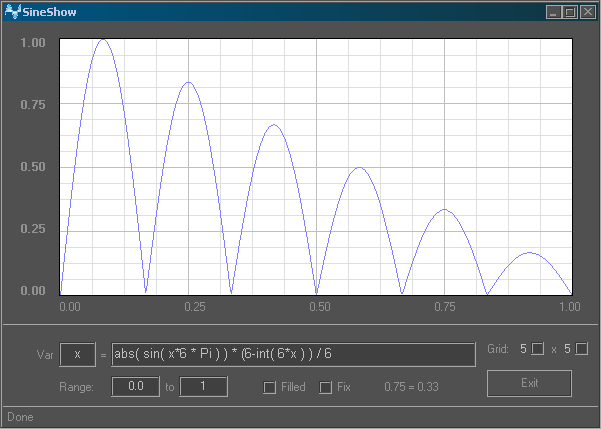Select the Range start field showing 0.0

click(x=135, y=386)
